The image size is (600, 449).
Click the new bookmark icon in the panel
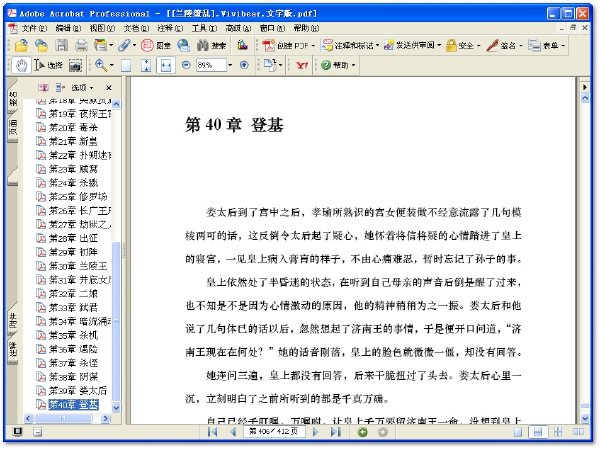coord(43,88)
